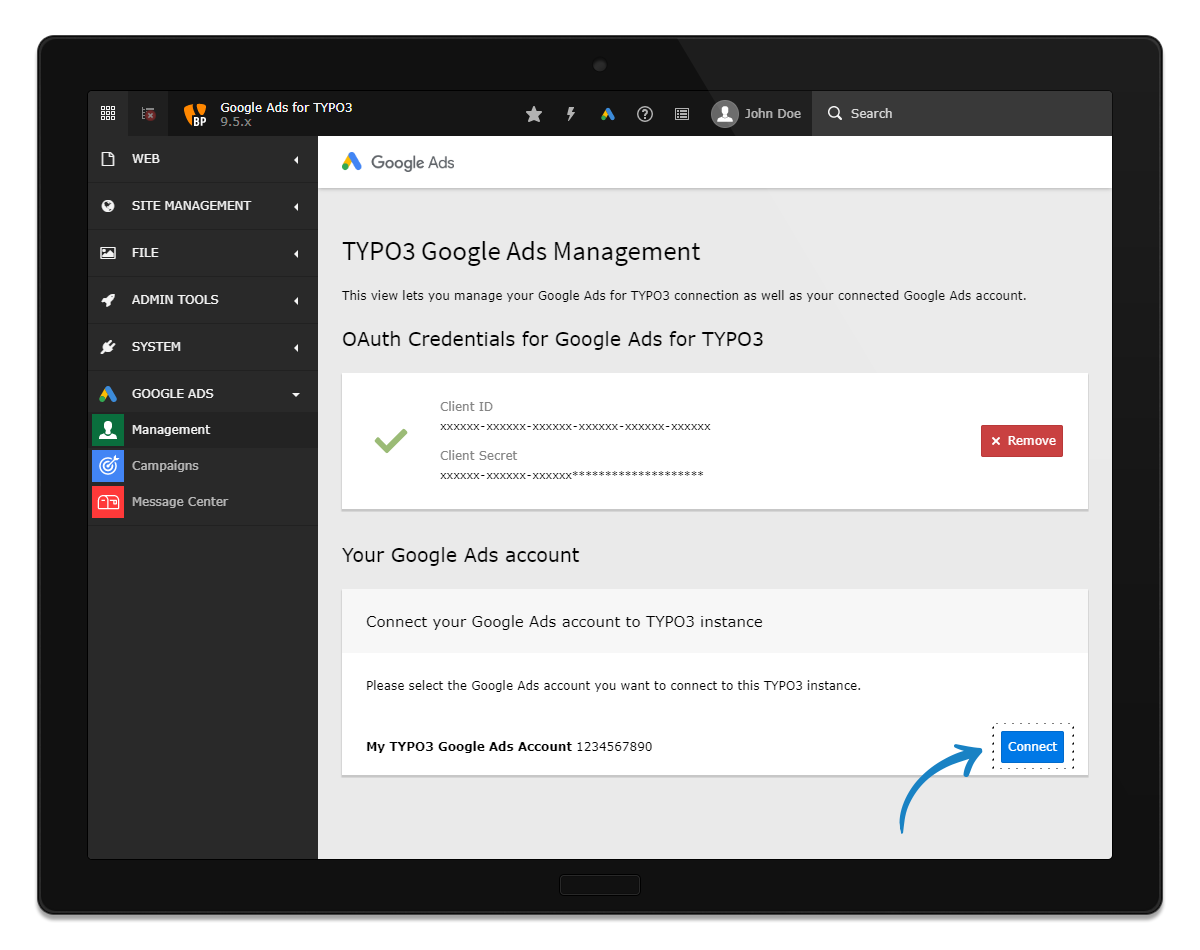
Task: Click the Admin Tools rocket icon
Action: click(108, 300)
